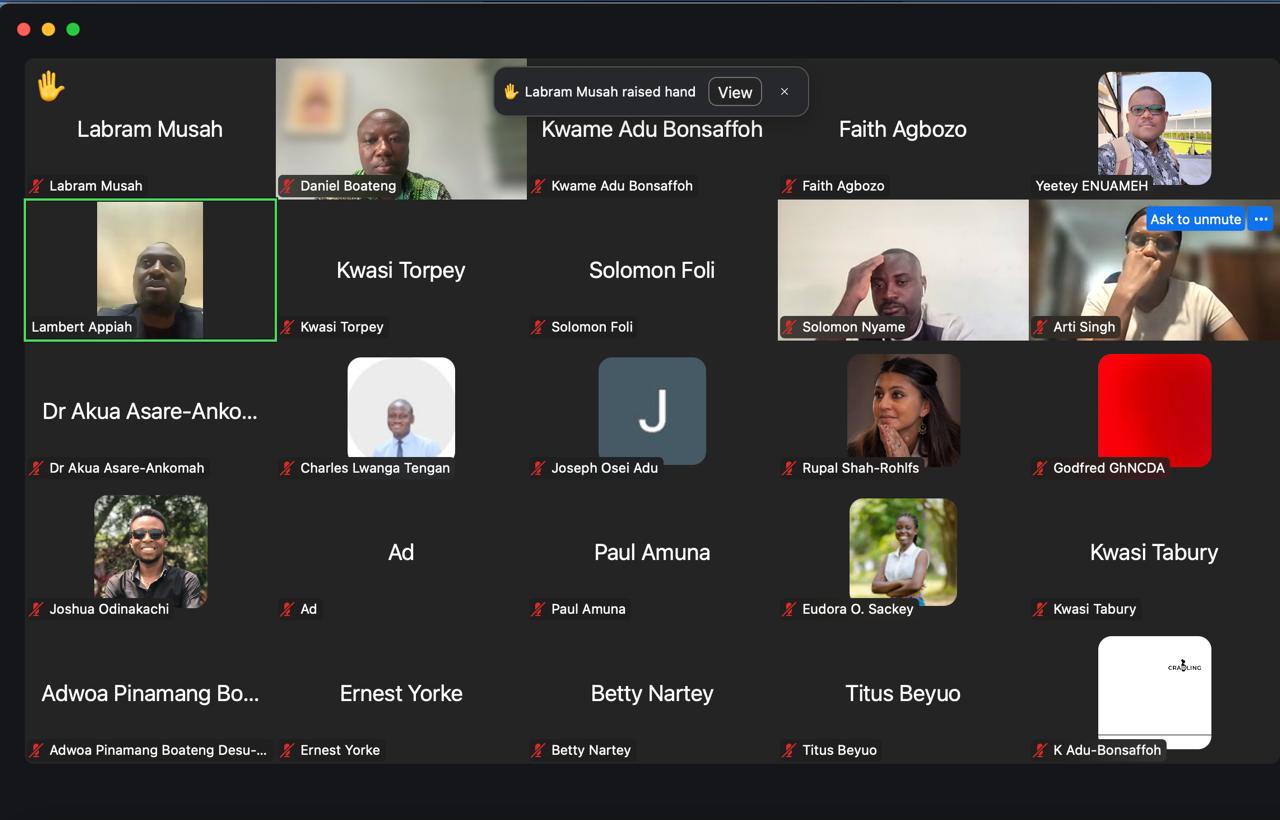The width and height of the screenshot is (1280, 820).
Task: Click the muted mic icon for Eudora O. Sackey
Action: click(790, 609)
